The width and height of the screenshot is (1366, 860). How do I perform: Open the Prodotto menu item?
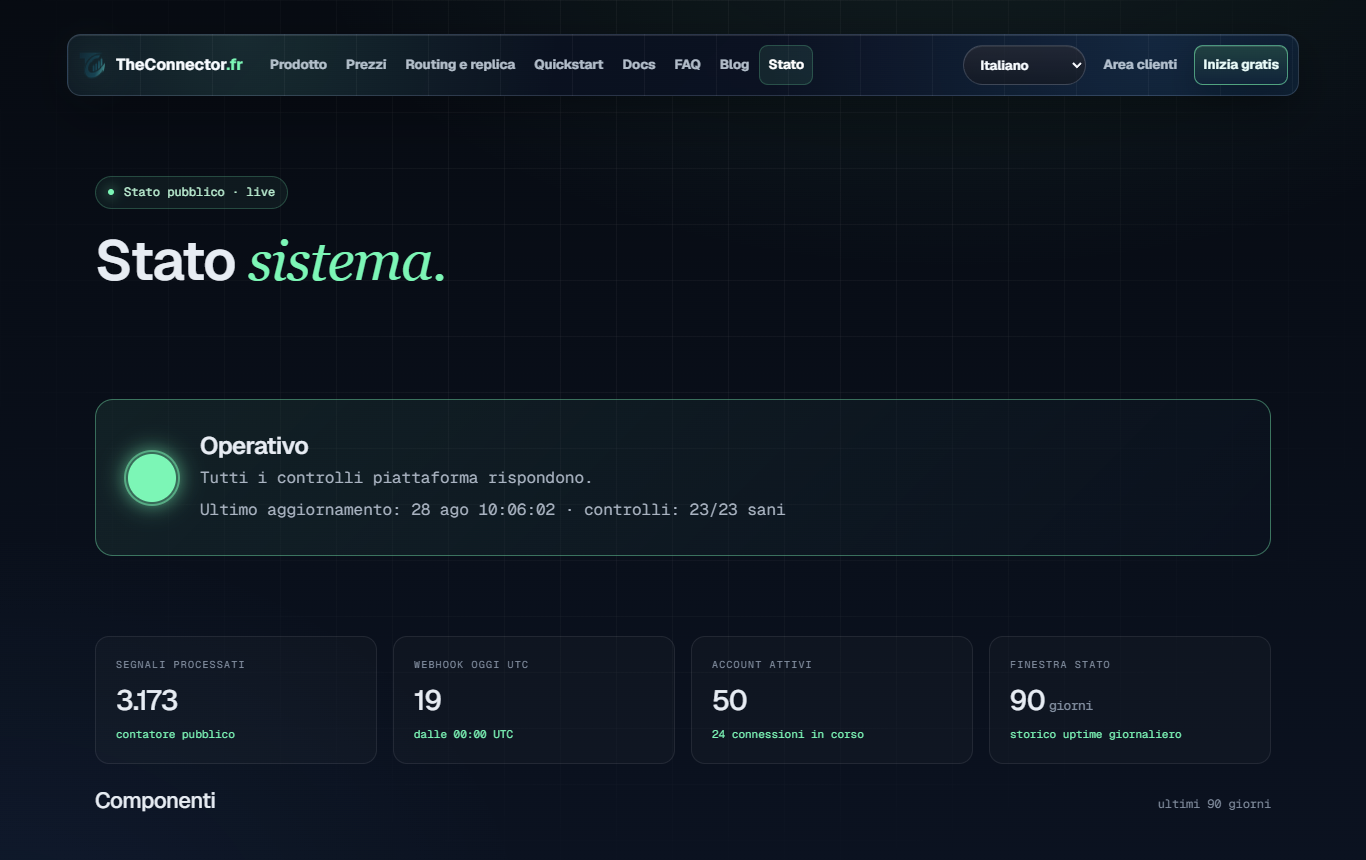[298, 65]
